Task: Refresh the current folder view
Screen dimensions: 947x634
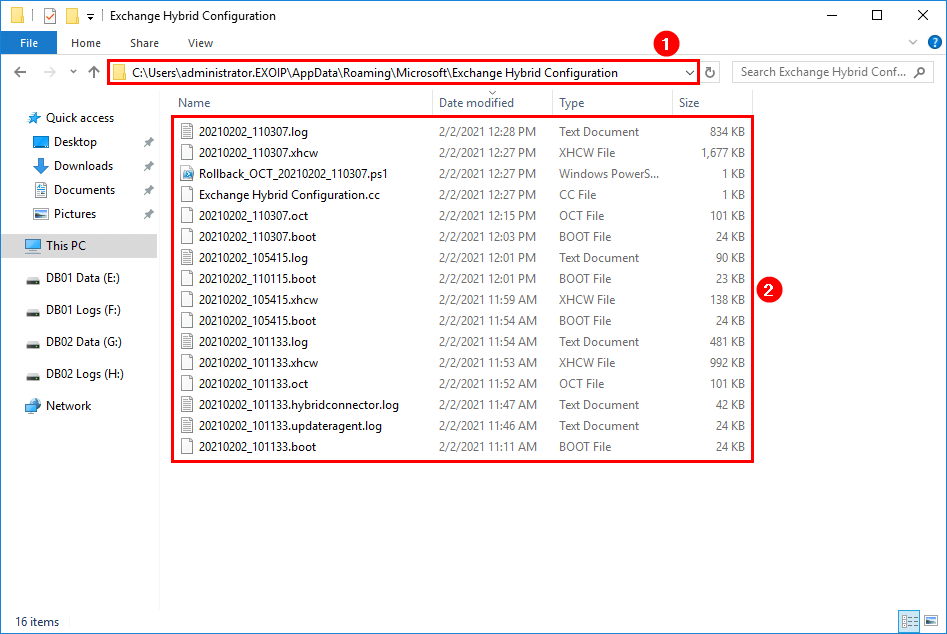Action: [x=710, y=72]
